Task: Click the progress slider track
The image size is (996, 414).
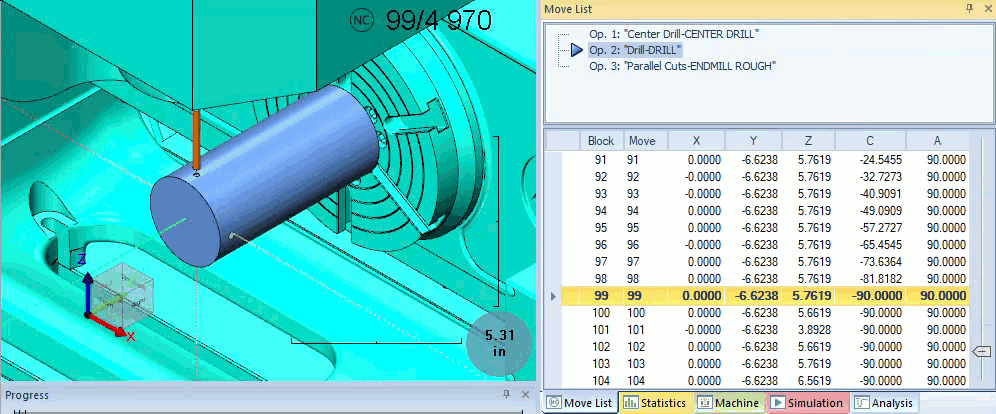Action: (x=267, y=411)
